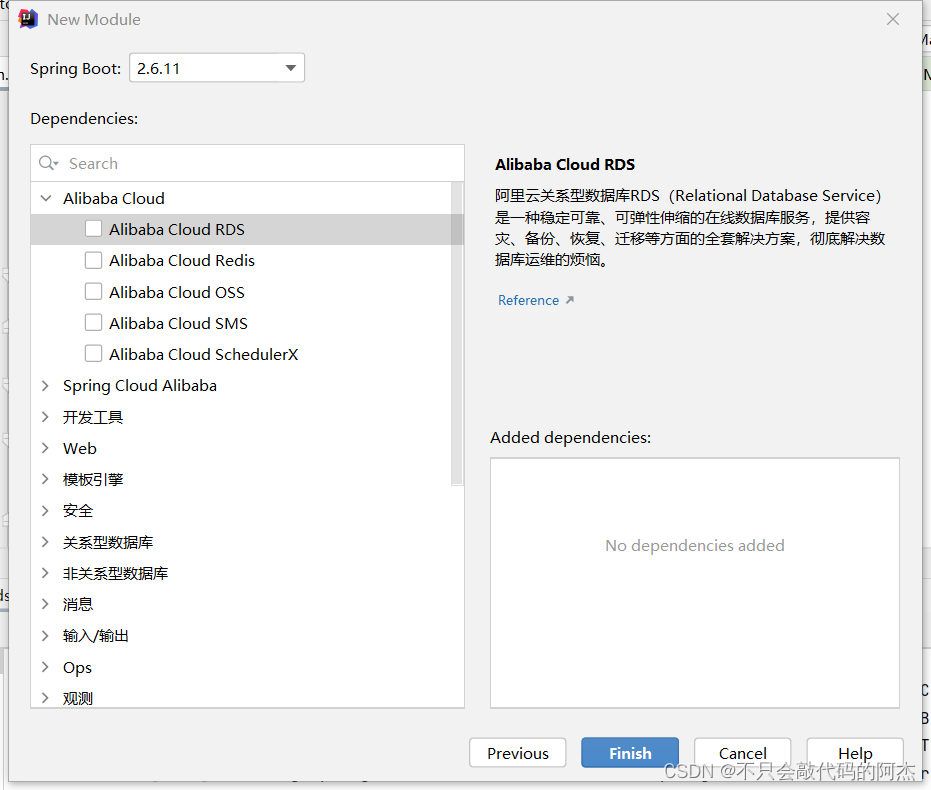The height and width of the screenshot is (790, 931).
Task: Enable the Alibaba Cloud SMS dependency
Action: 93,322
